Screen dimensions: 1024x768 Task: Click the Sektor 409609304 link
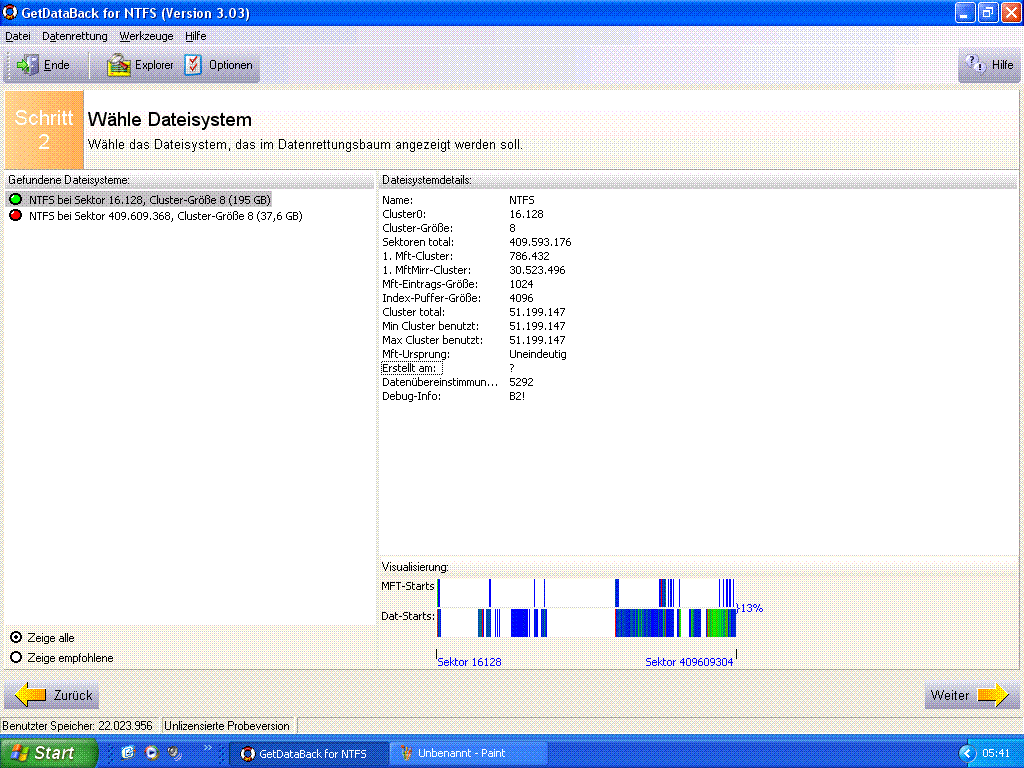(x=689, y=662)
